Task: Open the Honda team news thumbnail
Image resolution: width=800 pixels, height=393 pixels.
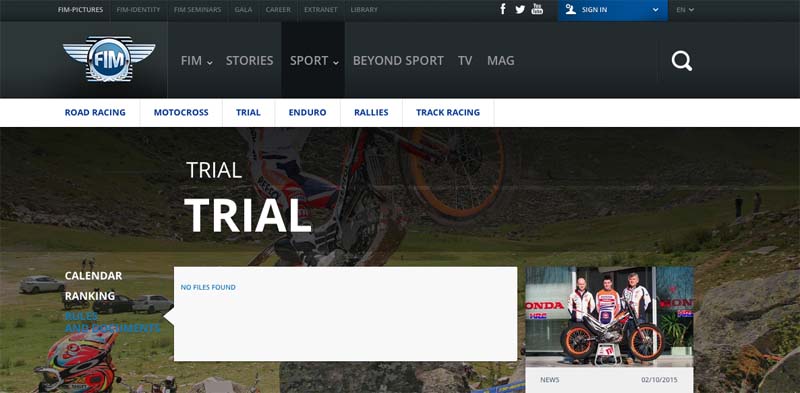Action: point(609,316)
